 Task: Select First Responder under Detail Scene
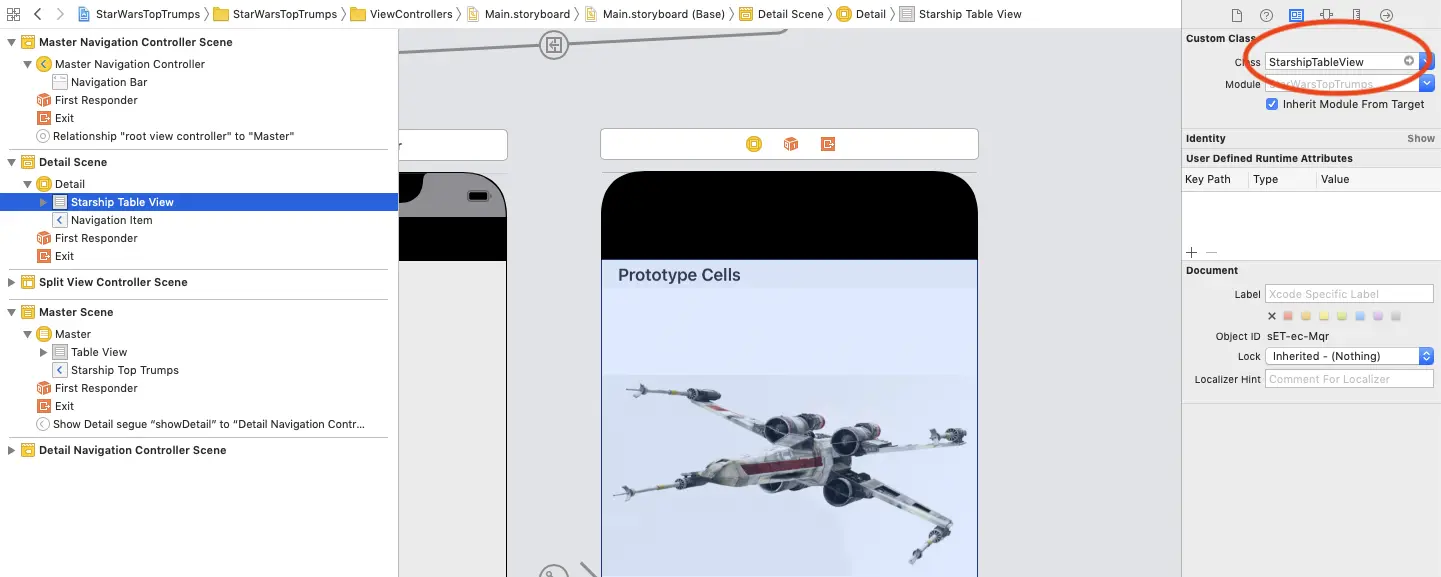(x=96, y=238)
